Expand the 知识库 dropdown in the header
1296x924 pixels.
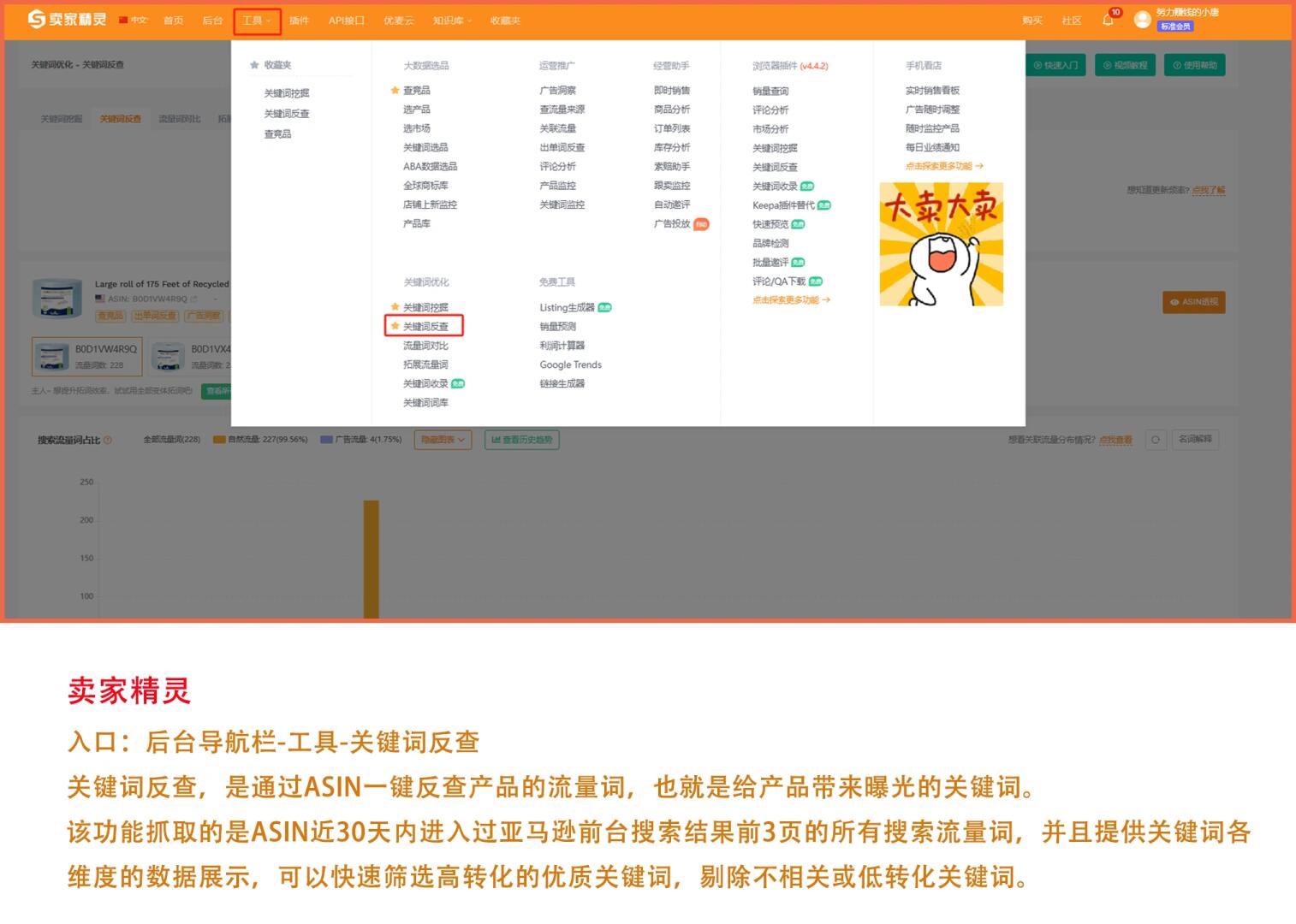tap(452, 21)
